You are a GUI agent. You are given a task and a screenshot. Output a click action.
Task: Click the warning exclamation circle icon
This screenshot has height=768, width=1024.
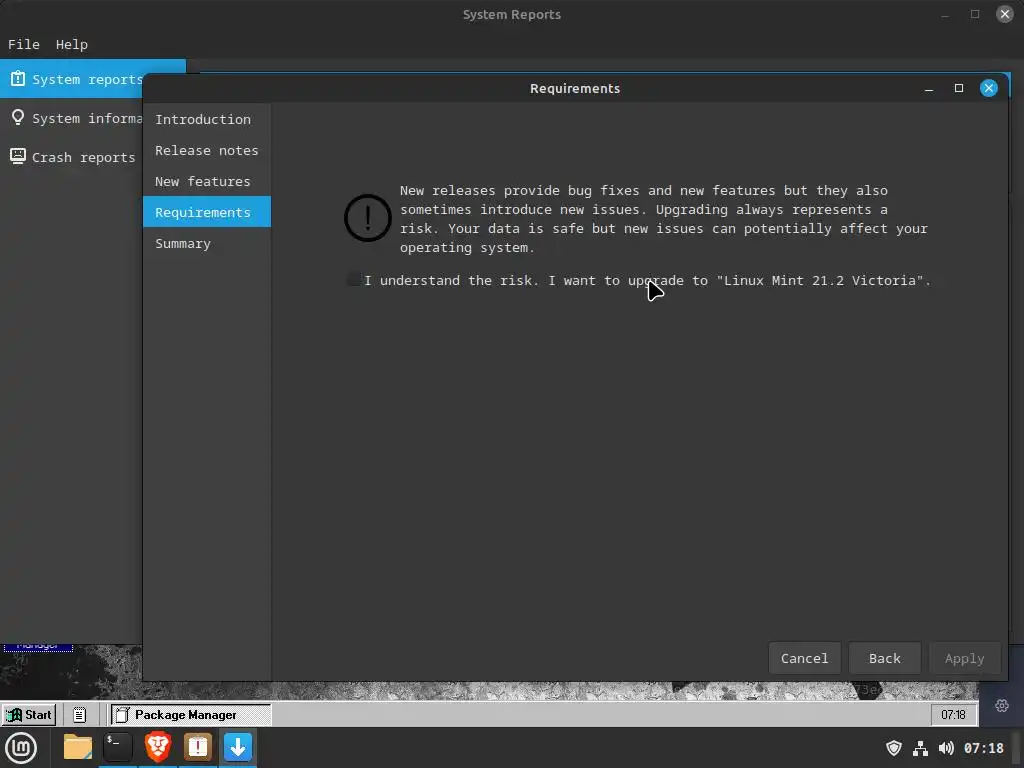tap(368, 218)
